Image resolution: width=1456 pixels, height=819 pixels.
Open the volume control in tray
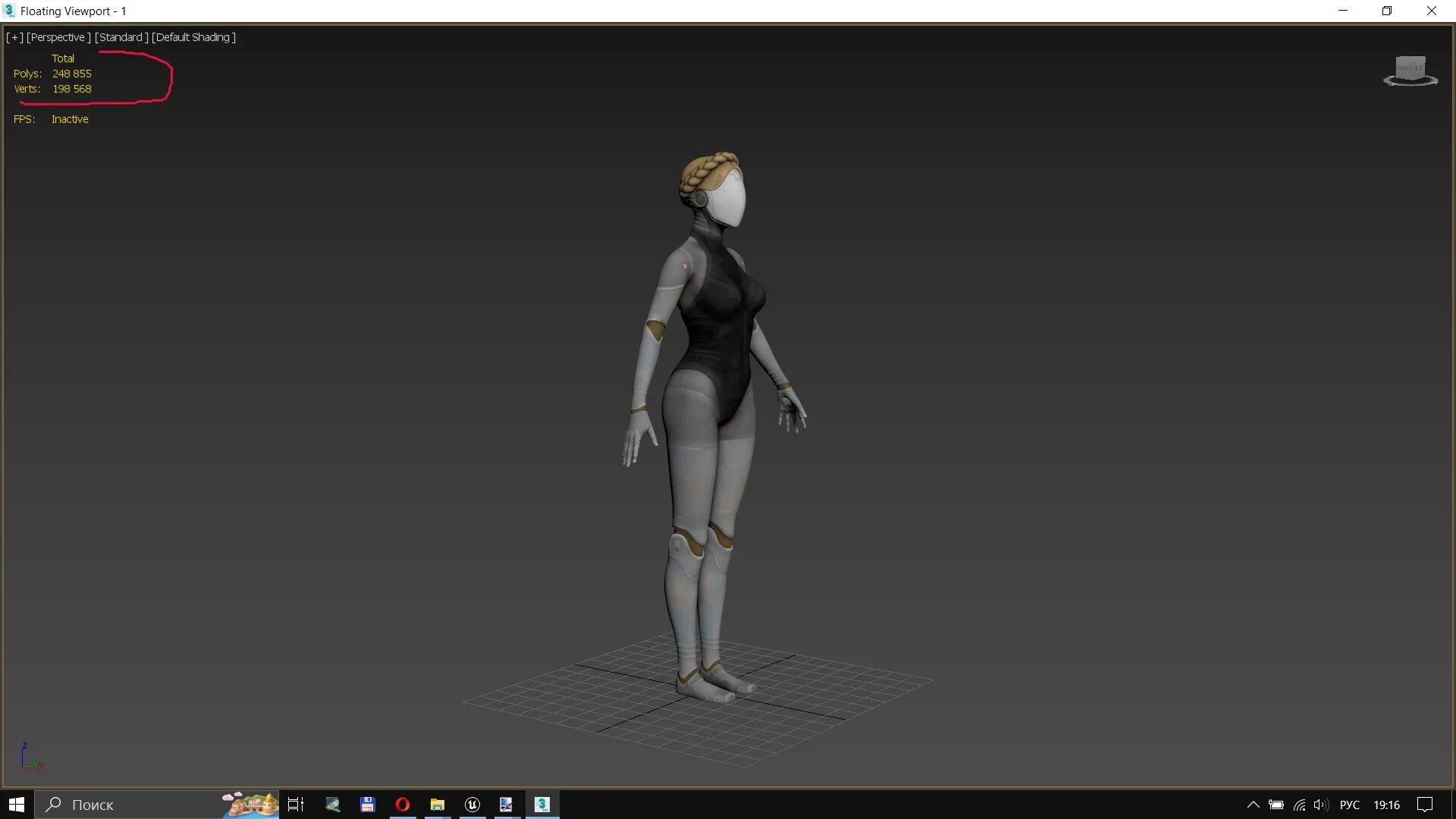click(x=1321, y=805)
